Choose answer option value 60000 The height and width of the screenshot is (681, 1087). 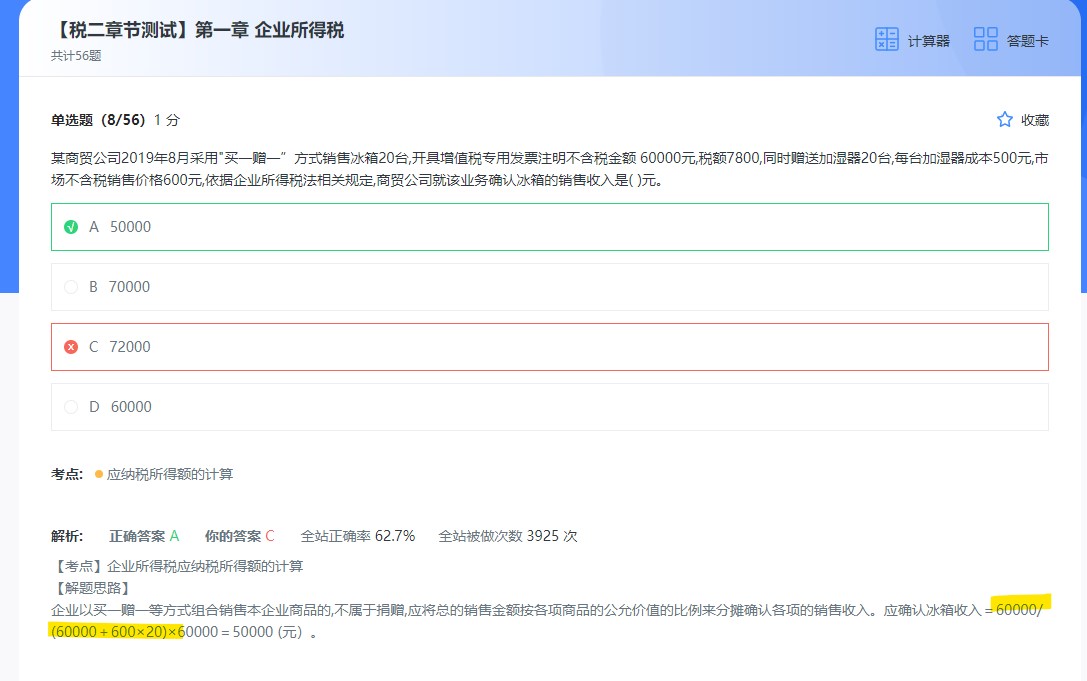[130, 407]
